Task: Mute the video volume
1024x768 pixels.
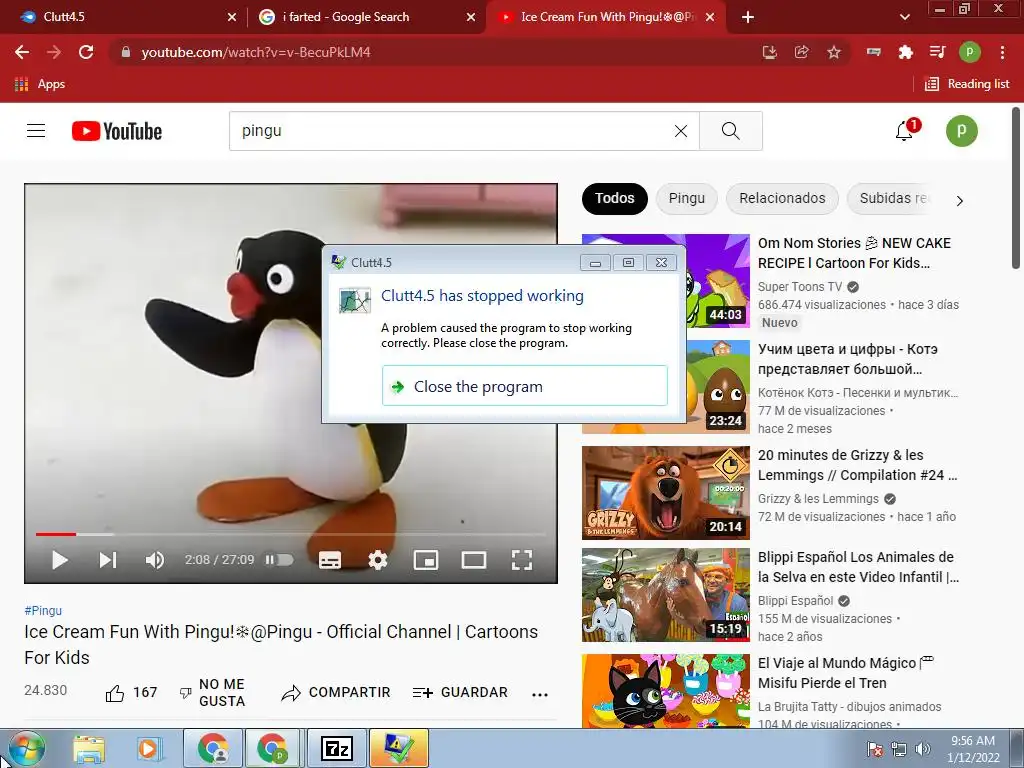Action: coord(155,560)
